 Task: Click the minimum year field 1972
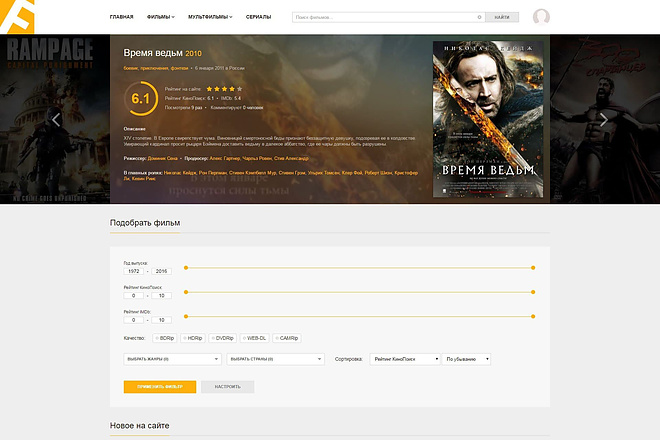pos(133,271)
